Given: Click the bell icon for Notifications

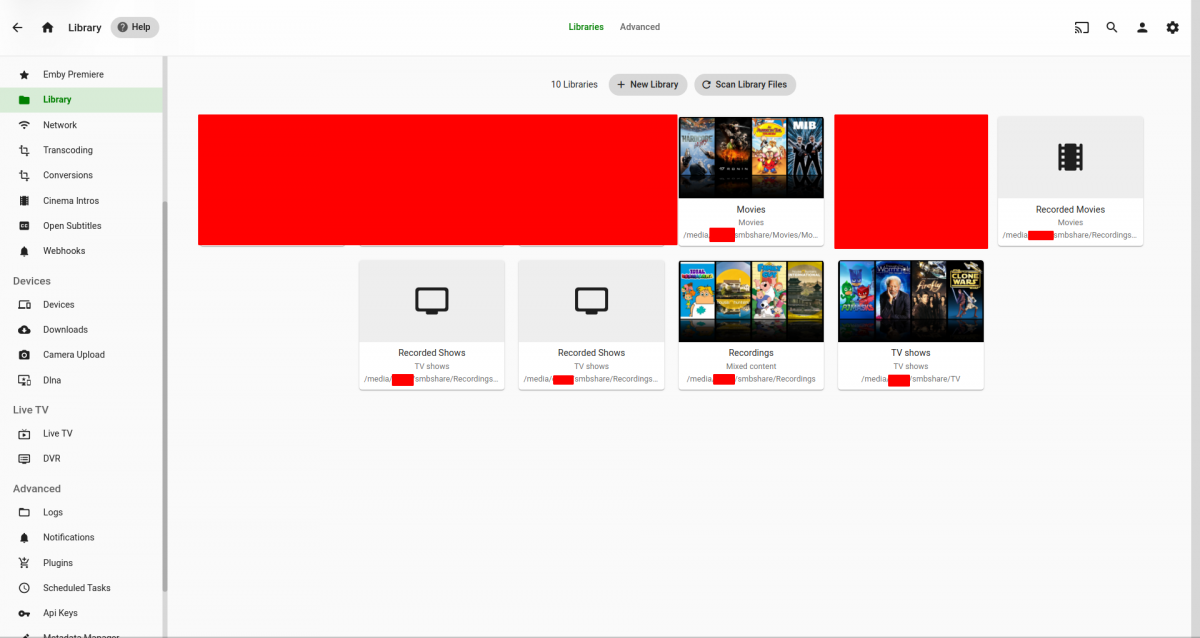Looking at the screenshot, I should pos(24,538).
